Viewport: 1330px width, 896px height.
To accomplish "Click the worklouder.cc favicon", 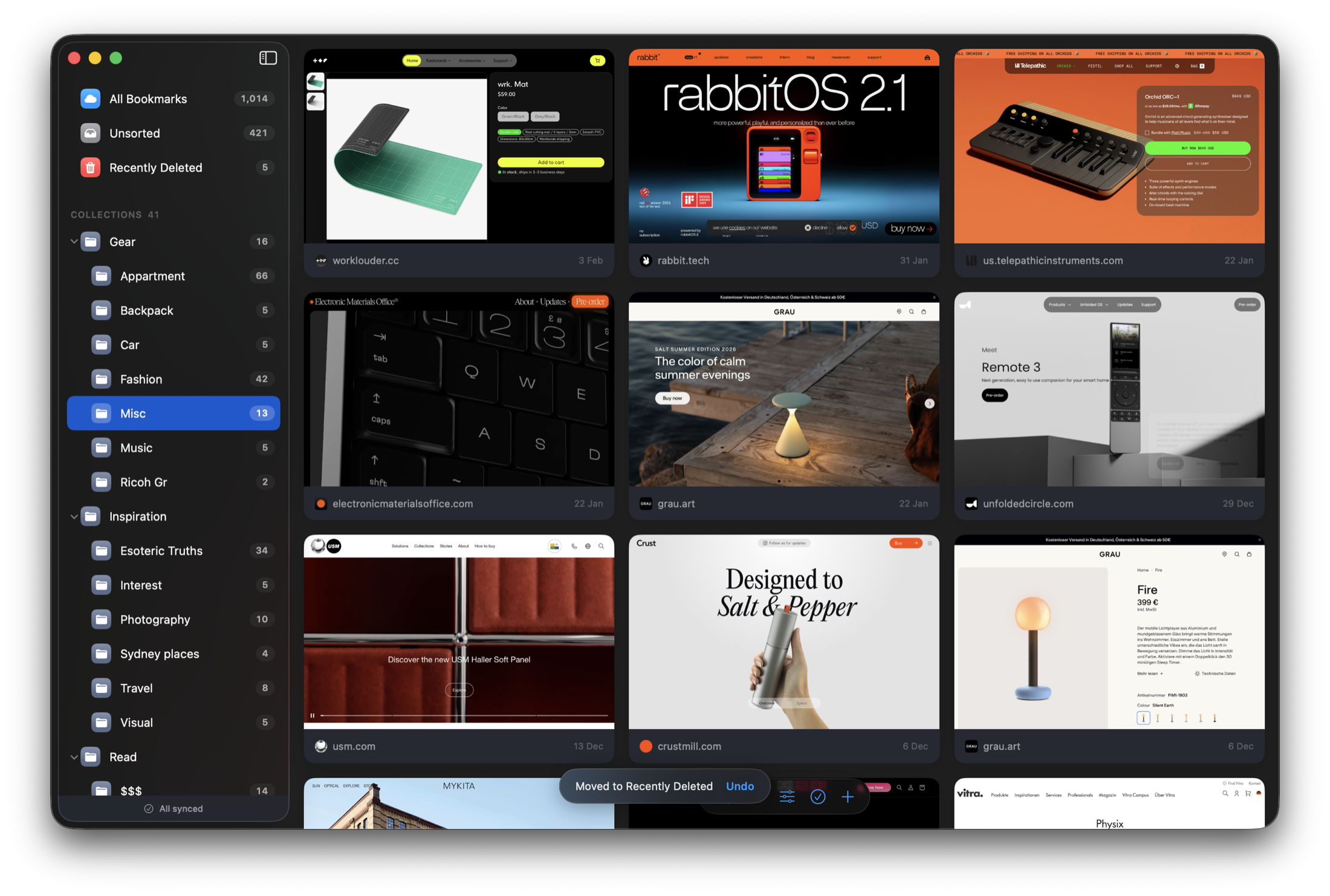I will coord(321,261).
